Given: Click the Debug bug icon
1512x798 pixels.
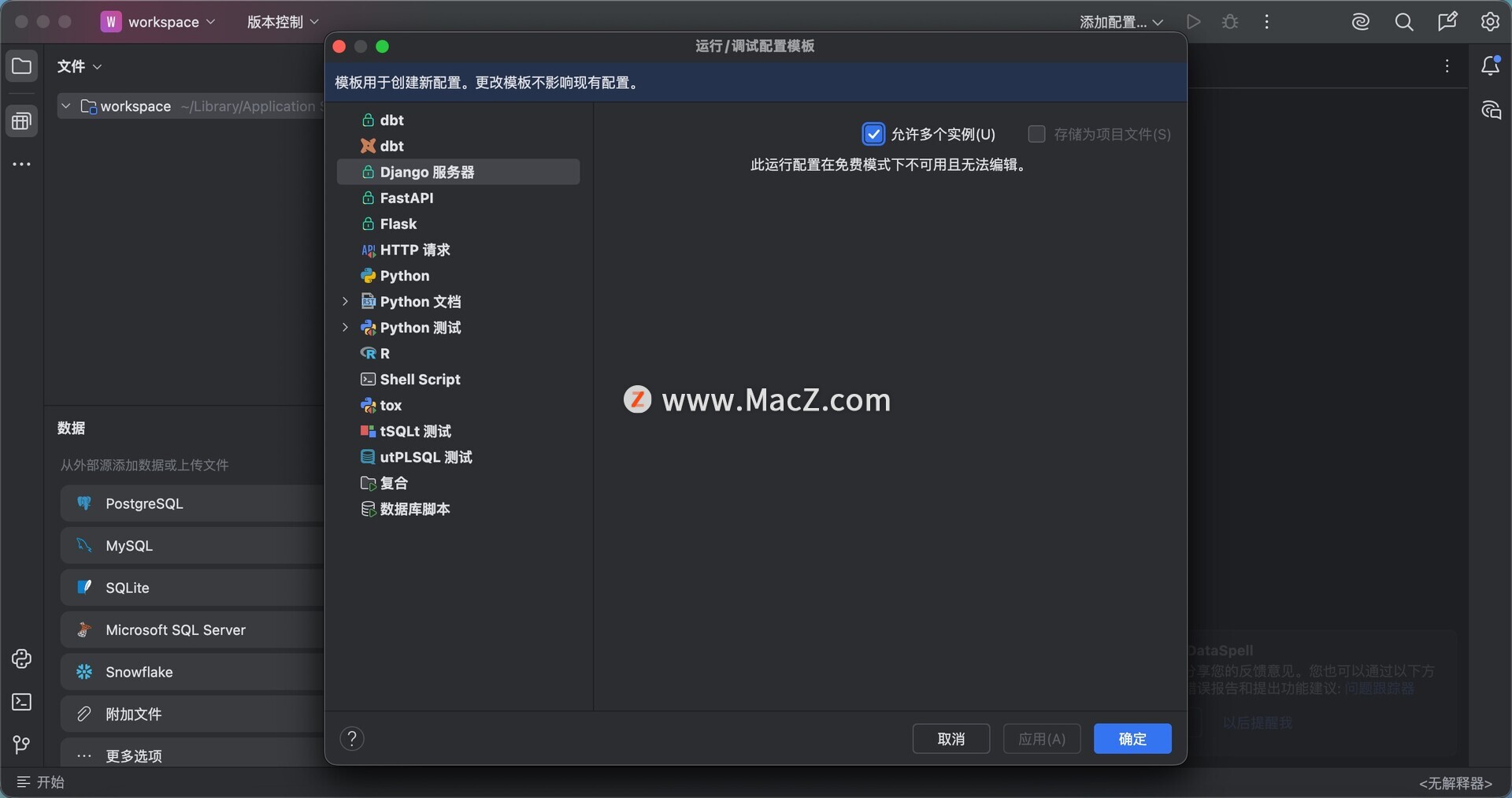Looking at the screenshot, I should [1230, 22].
